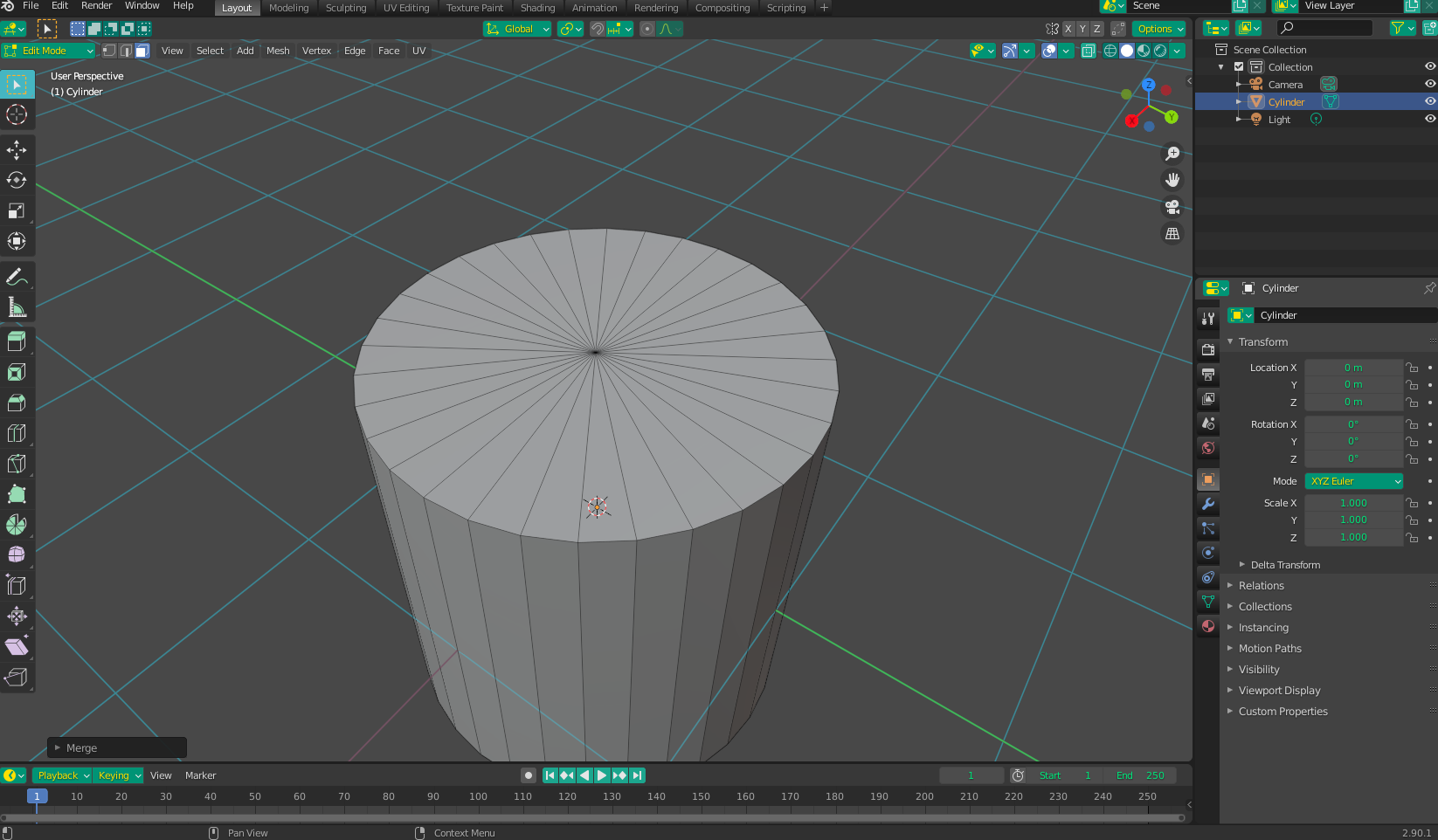Expand the Merge operator panel
This screenshot has width=1438, height=840.
[117, 748]
